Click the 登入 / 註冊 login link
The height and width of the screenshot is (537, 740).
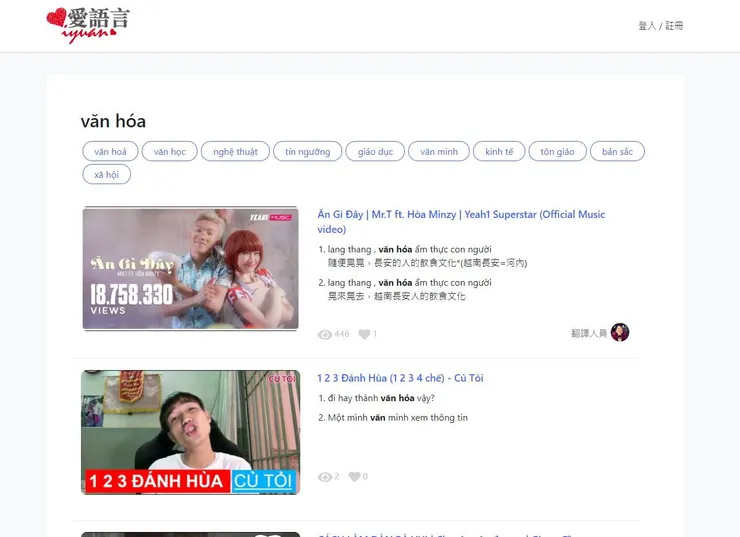tap(660, 25)
